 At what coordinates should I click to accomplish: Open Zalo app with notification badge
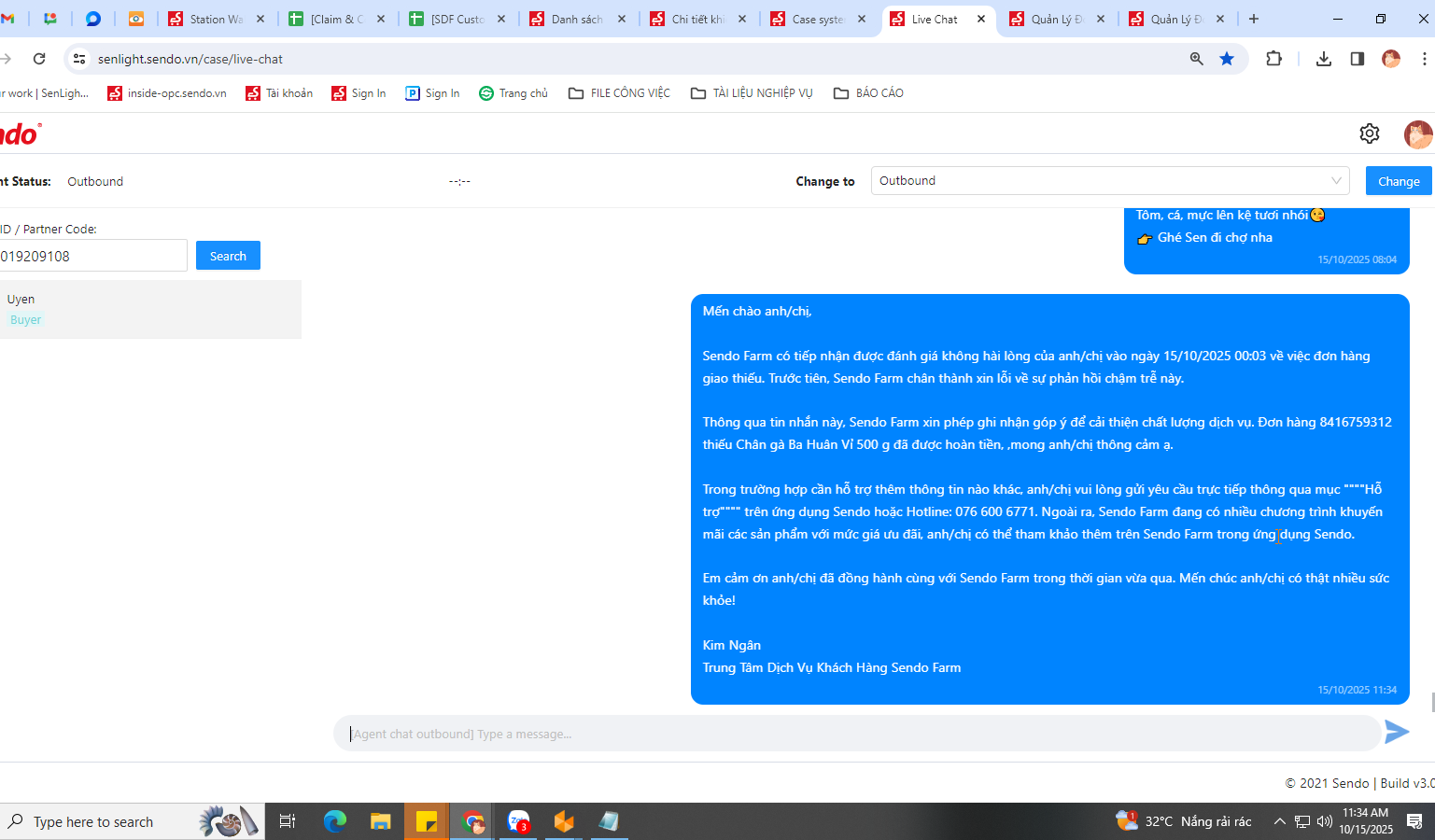[x=518, y=821]
